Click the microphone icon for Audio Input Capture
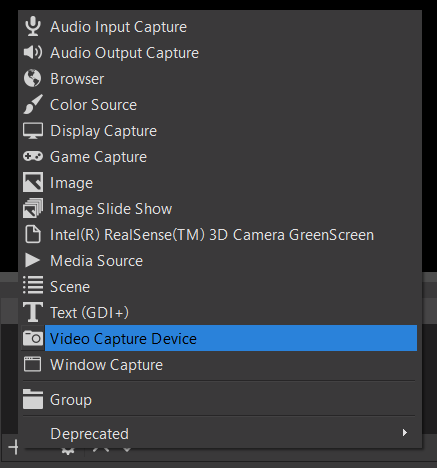437x468 pixels. pos(33,26)
